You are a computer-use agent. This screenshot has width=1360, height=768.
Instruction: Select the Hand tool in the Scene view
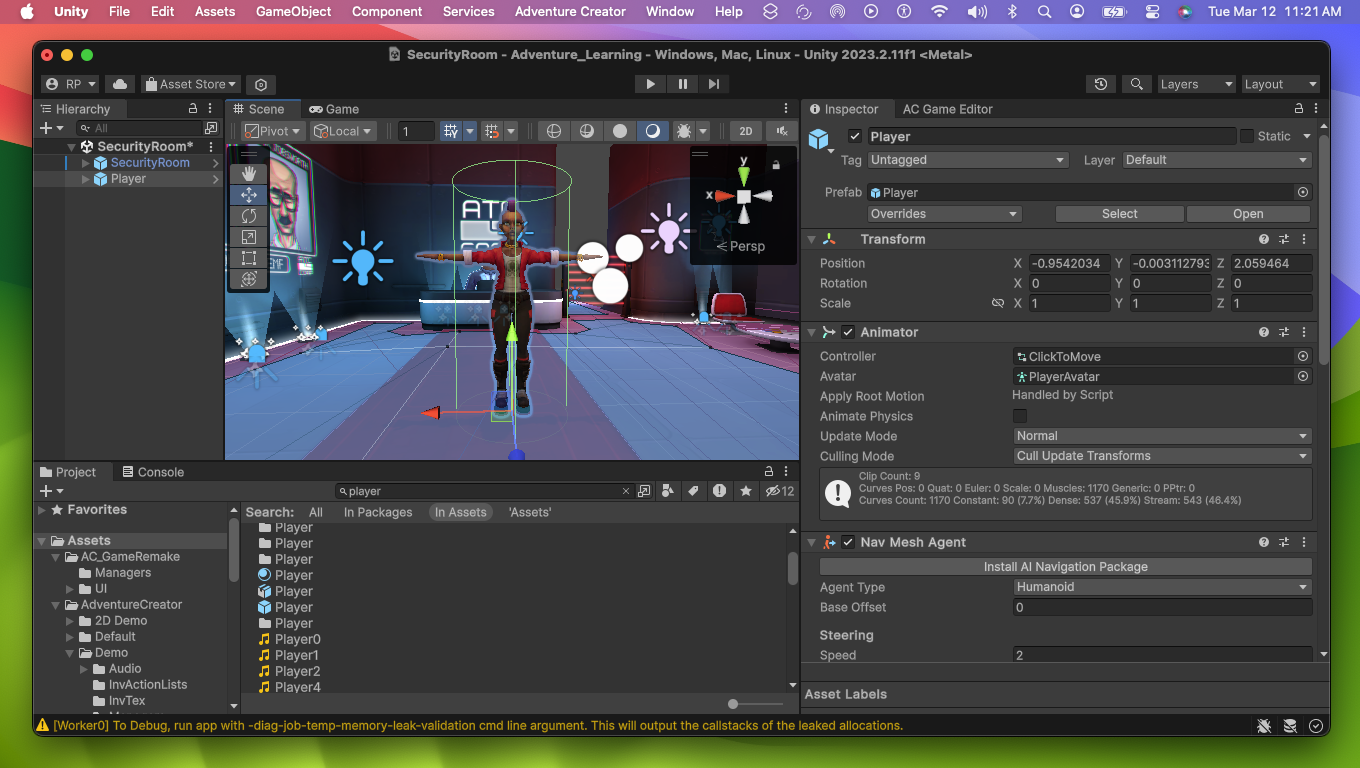pyautogui.click(x=250, y=173)
